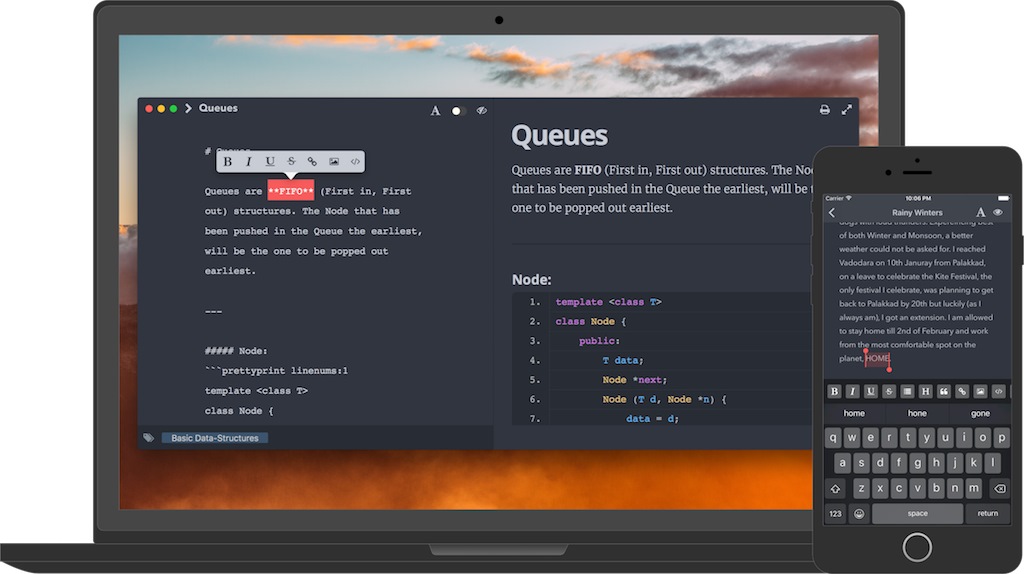Choose 'gone' keyboard suggestion
The image size is (1024, 574).
pos(980,413)
